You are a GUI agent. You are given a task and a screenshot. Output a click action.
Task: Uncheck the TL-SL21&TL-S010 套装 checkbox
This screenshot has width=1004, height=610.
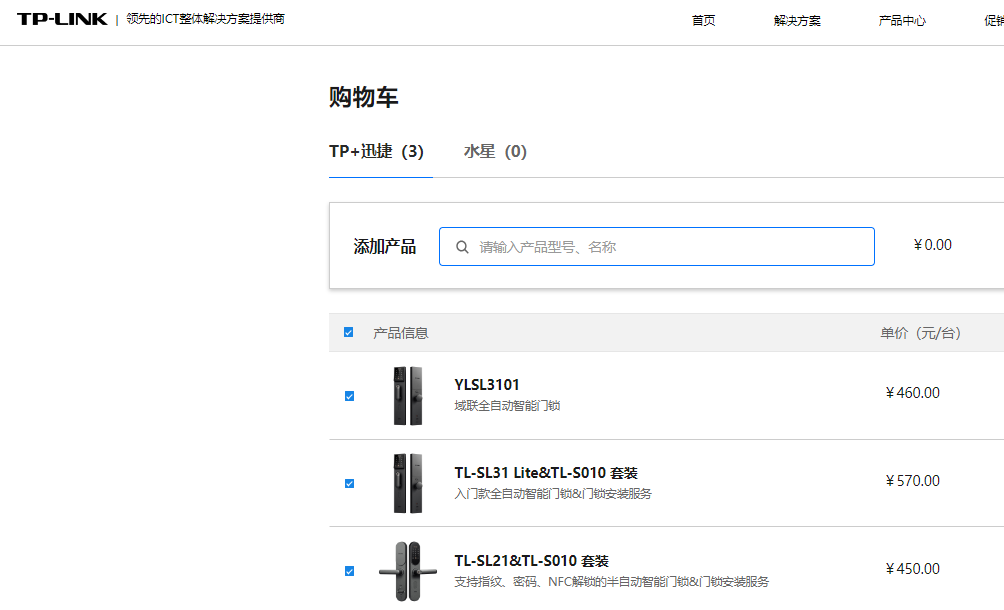click(349, 571)
